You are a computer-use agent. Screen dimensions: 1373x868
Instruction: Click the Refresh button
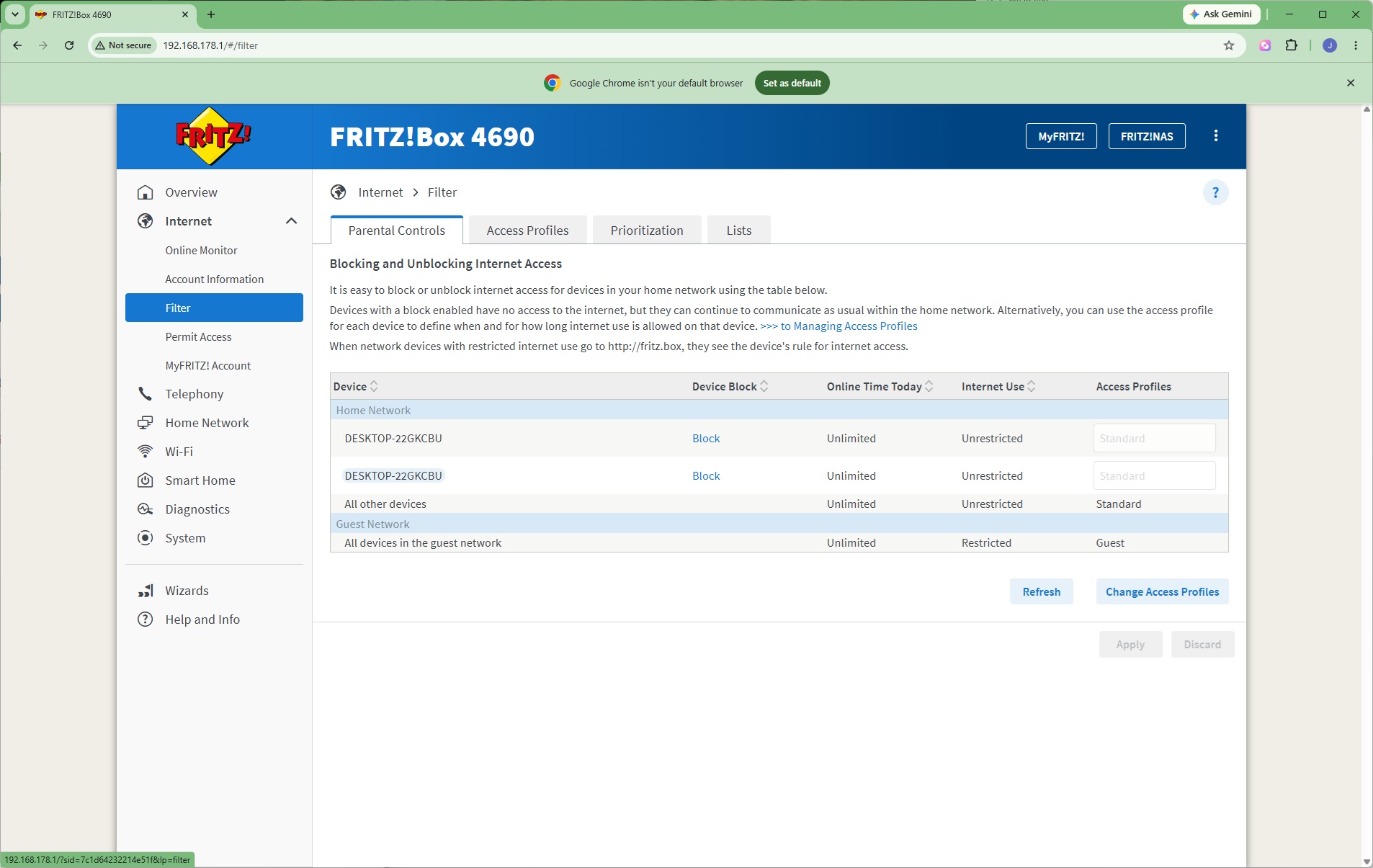tap(1042, 591)
